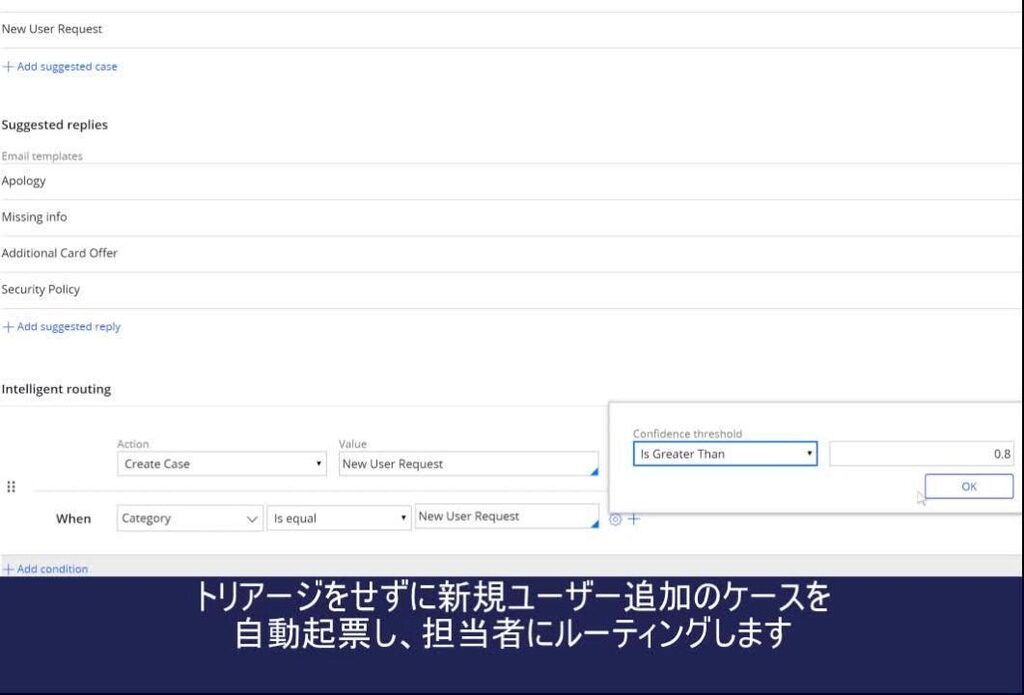This screenshot has width=1024, height=695.
Task: Grab the drag handle of the routing rule
Action: [11, 487]
